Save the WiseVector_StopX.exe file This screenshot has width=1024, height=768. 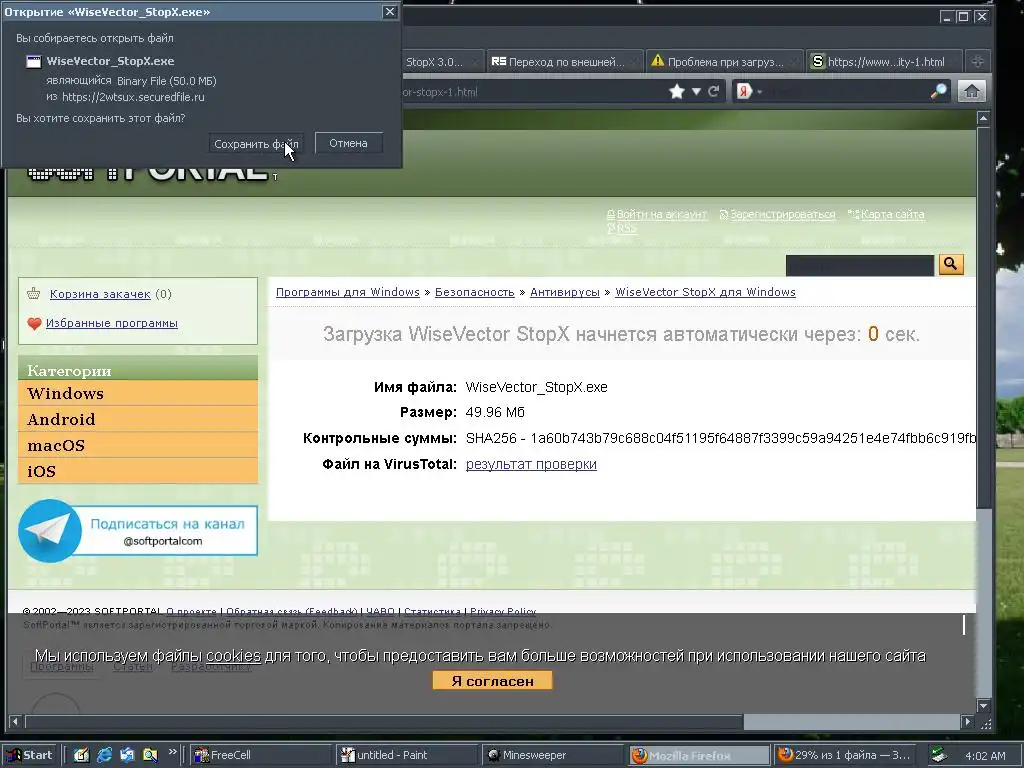[x=256, y=144]
